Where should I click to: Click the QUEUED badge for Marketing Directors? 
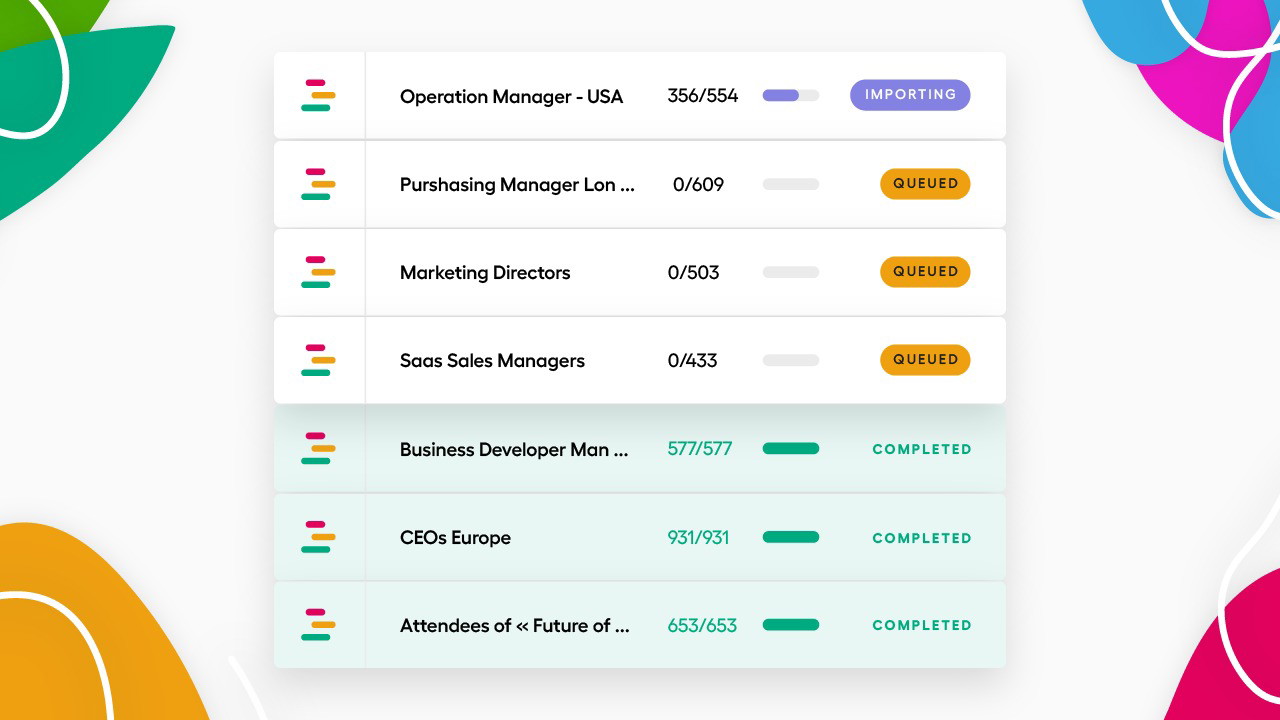coord(925,272)
